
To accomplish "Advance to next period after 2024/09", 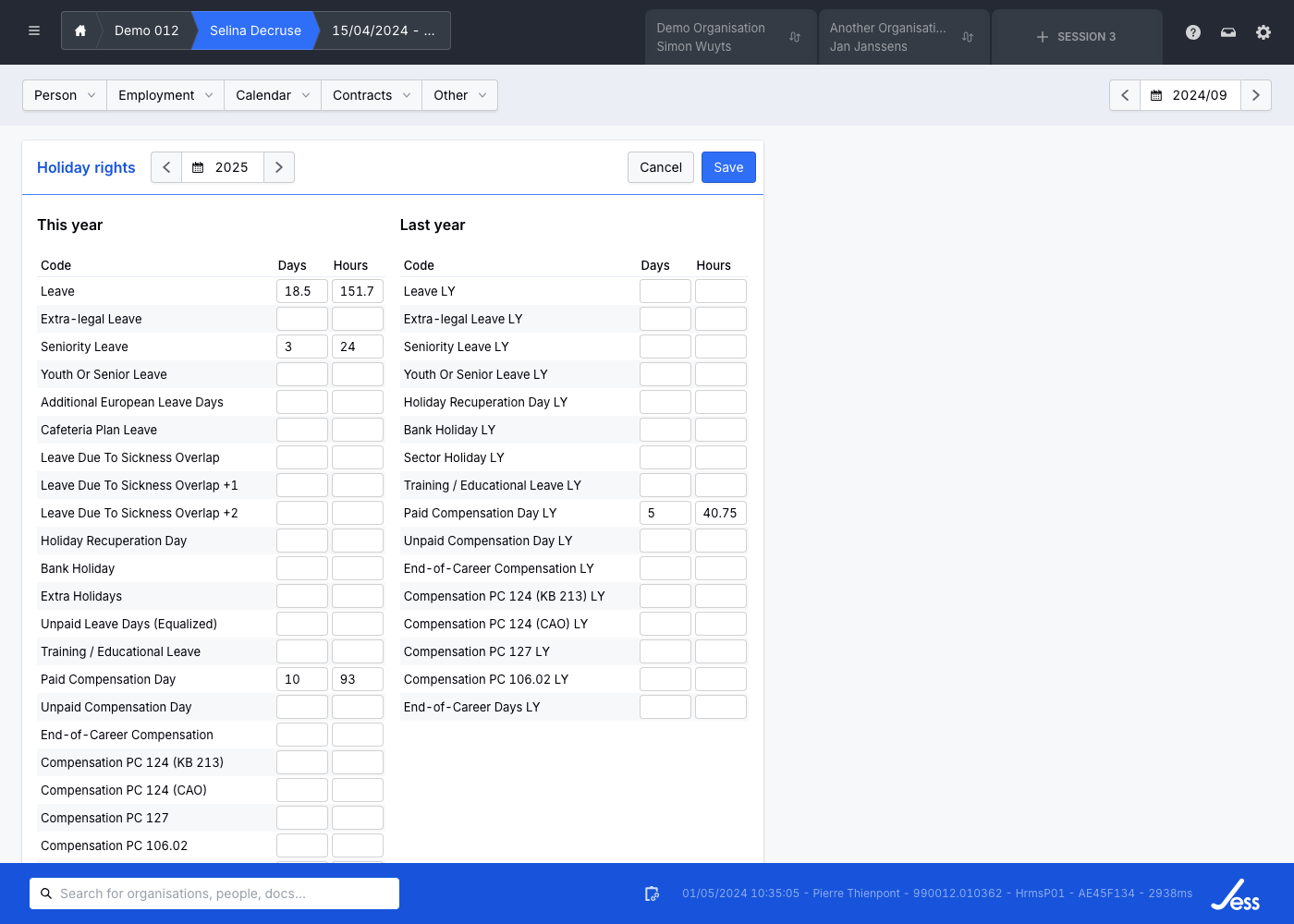I will [1255, 95].
